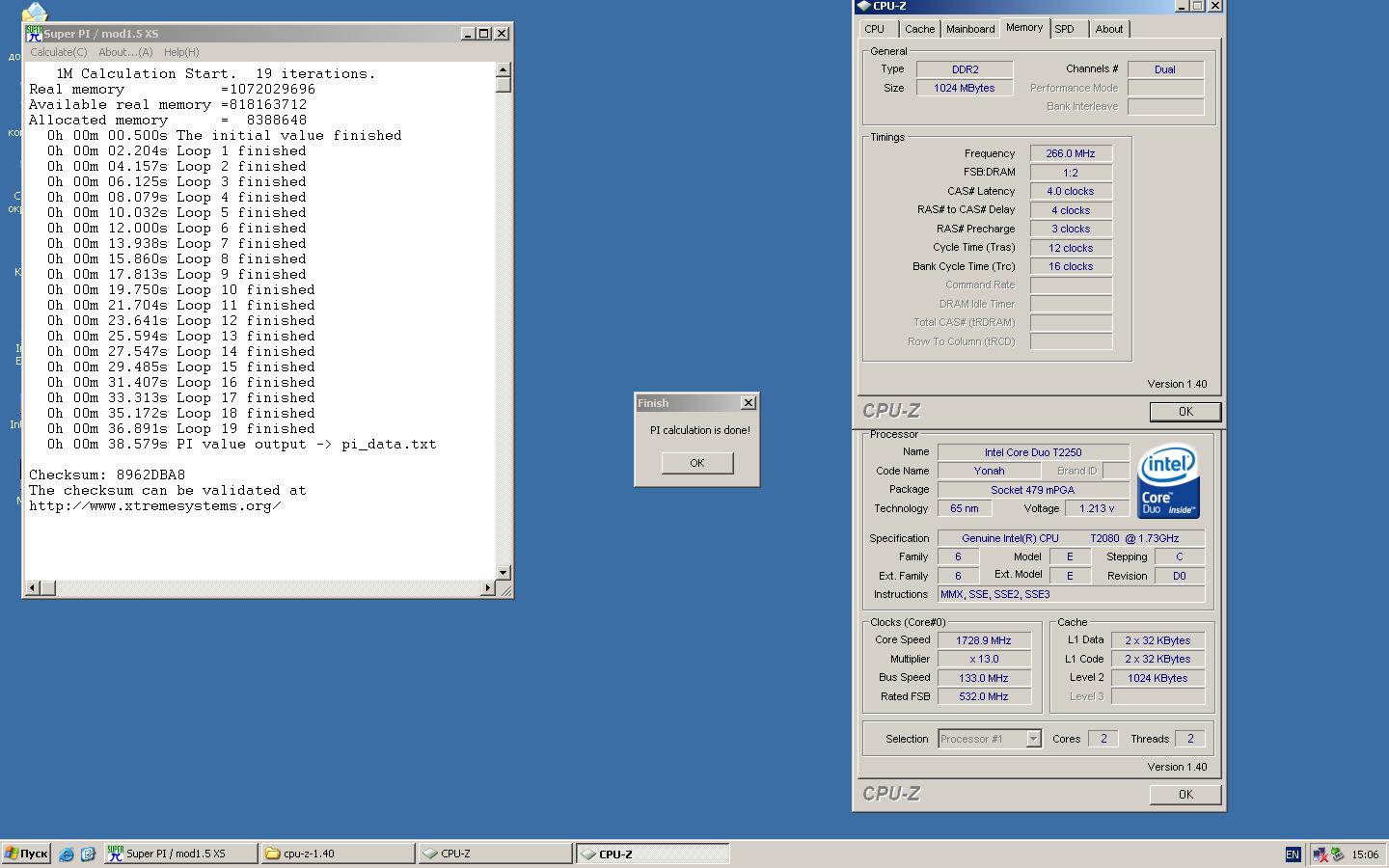1389x868 pixels.
Task: Click the voltage 1.213 v field
Action: (1097, 508)
